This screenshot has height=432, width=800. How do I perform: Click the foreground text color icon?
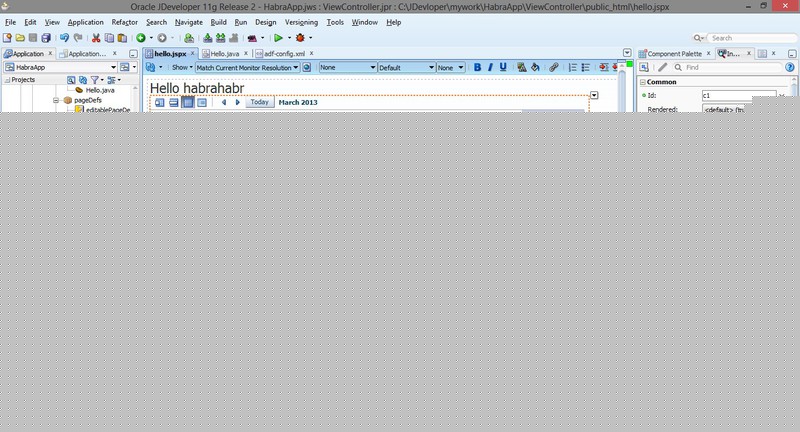521,67
